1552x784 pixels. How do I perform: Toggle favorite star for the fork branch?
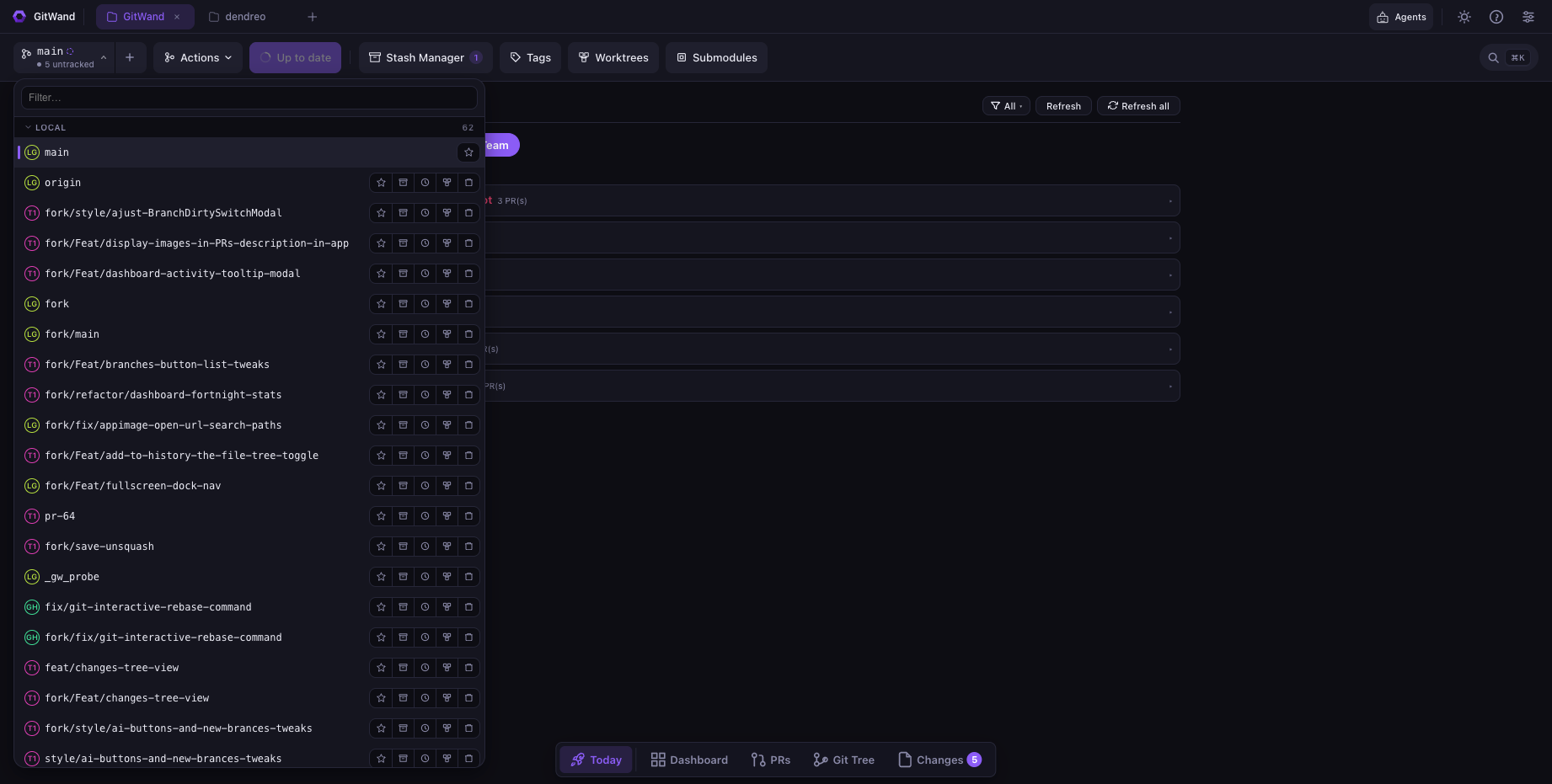381,304
